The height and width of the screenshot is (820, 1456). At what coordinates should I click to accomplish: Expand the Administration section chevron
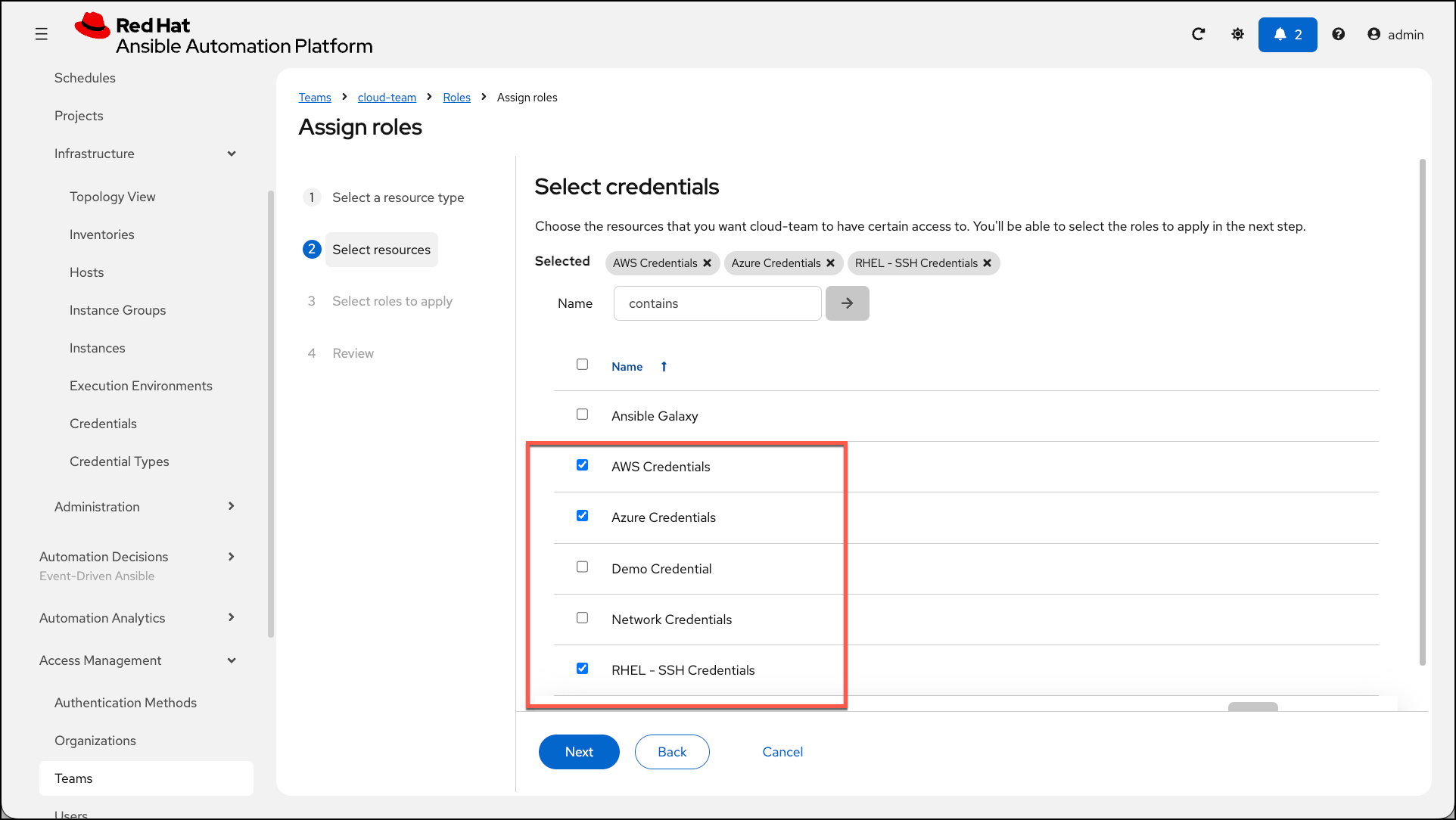232,506
